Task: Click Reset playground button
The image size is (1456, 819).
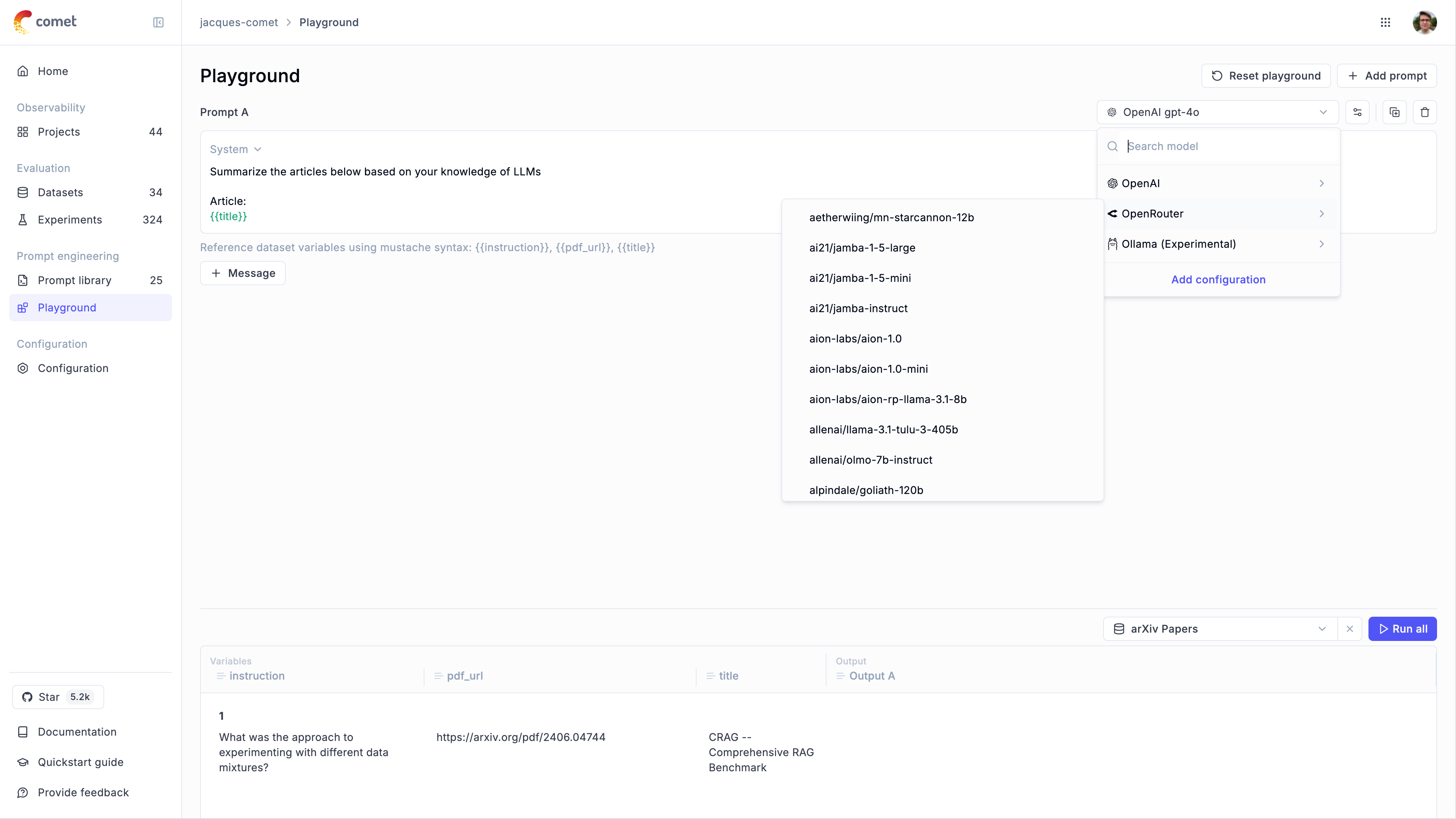Action: [1265, 76]
